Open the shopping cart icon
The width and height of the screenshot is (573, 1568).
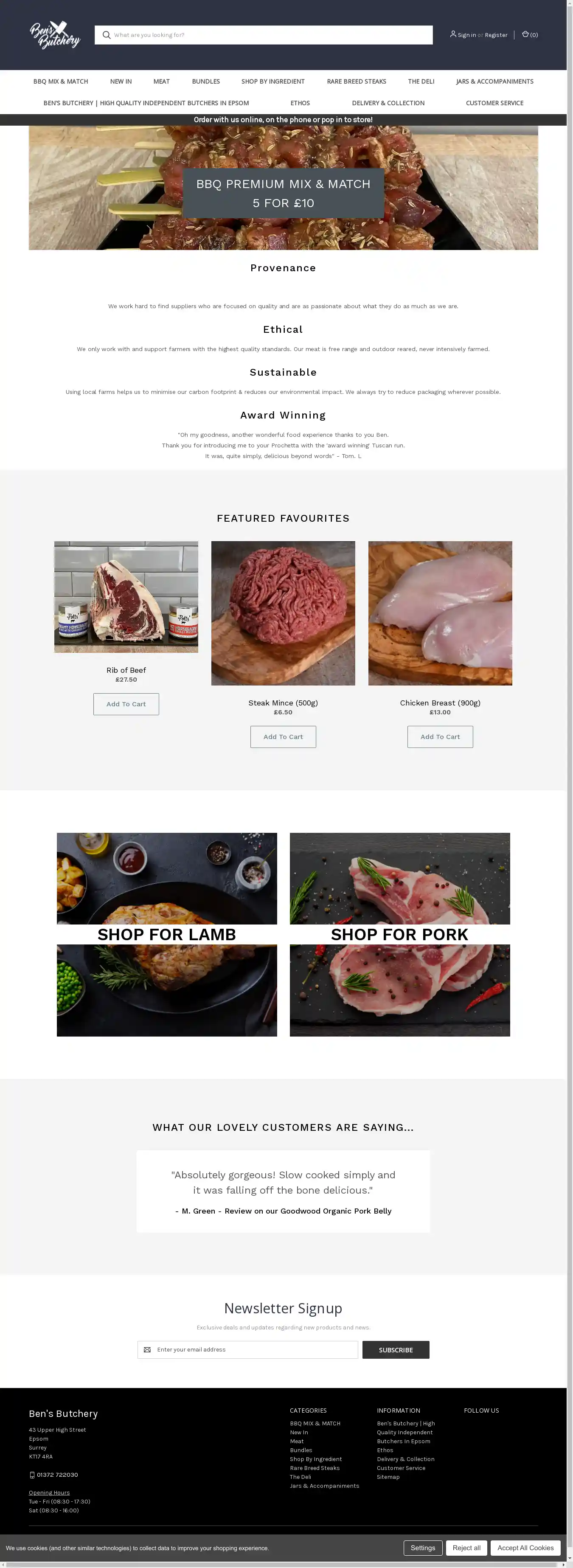(x=525, y=35)
